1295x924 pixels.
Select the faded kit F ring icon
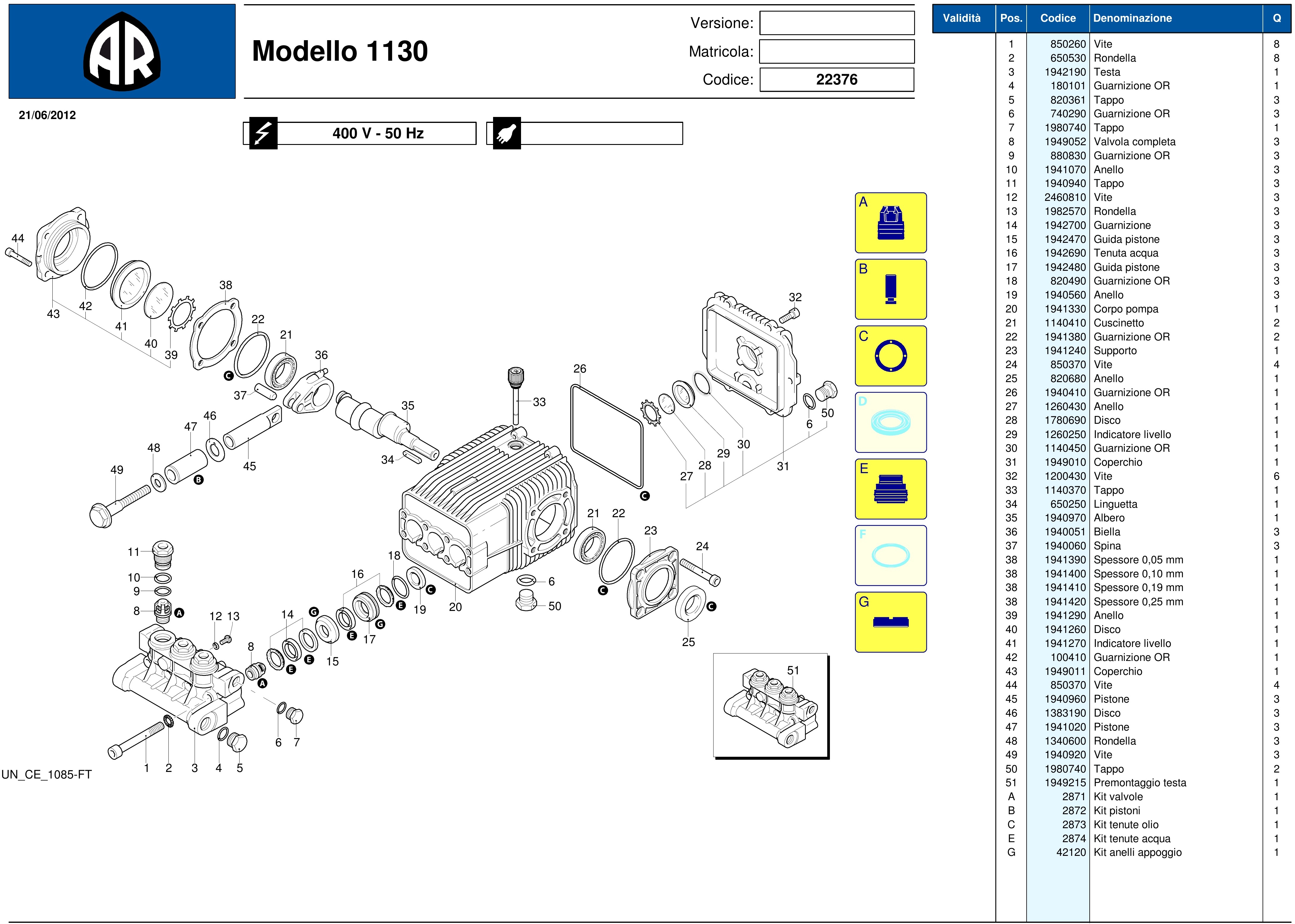(x=890, y=555)
